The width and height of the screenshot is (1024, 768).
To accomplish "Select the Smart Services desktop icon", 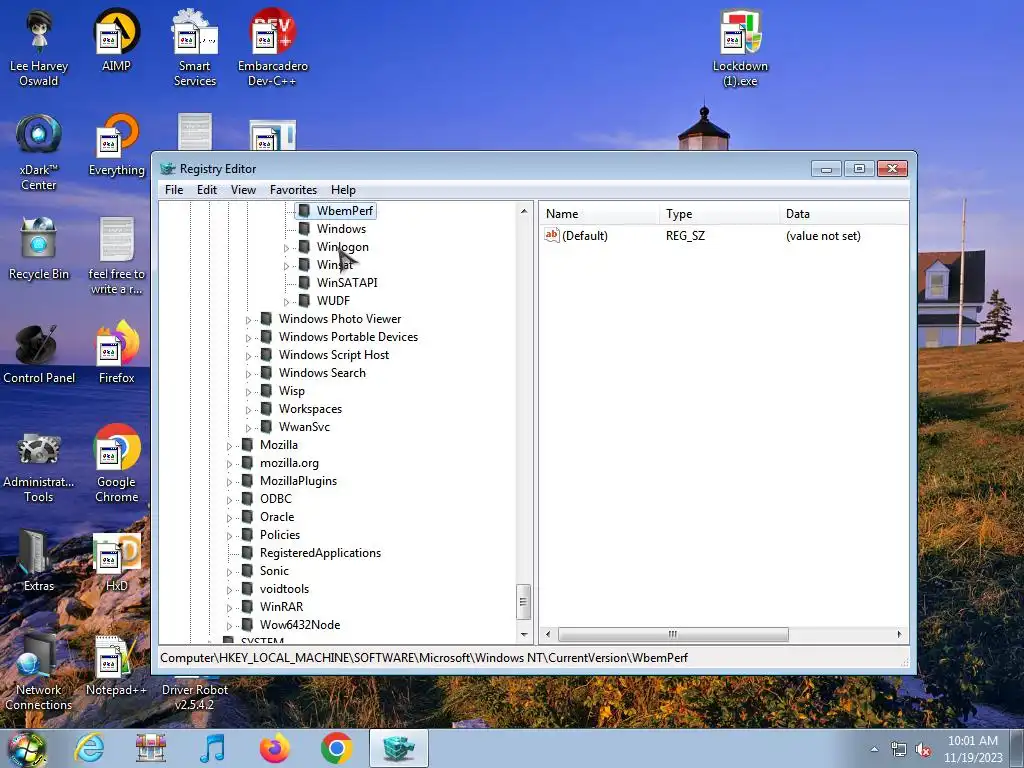I will tap(195, 48).
